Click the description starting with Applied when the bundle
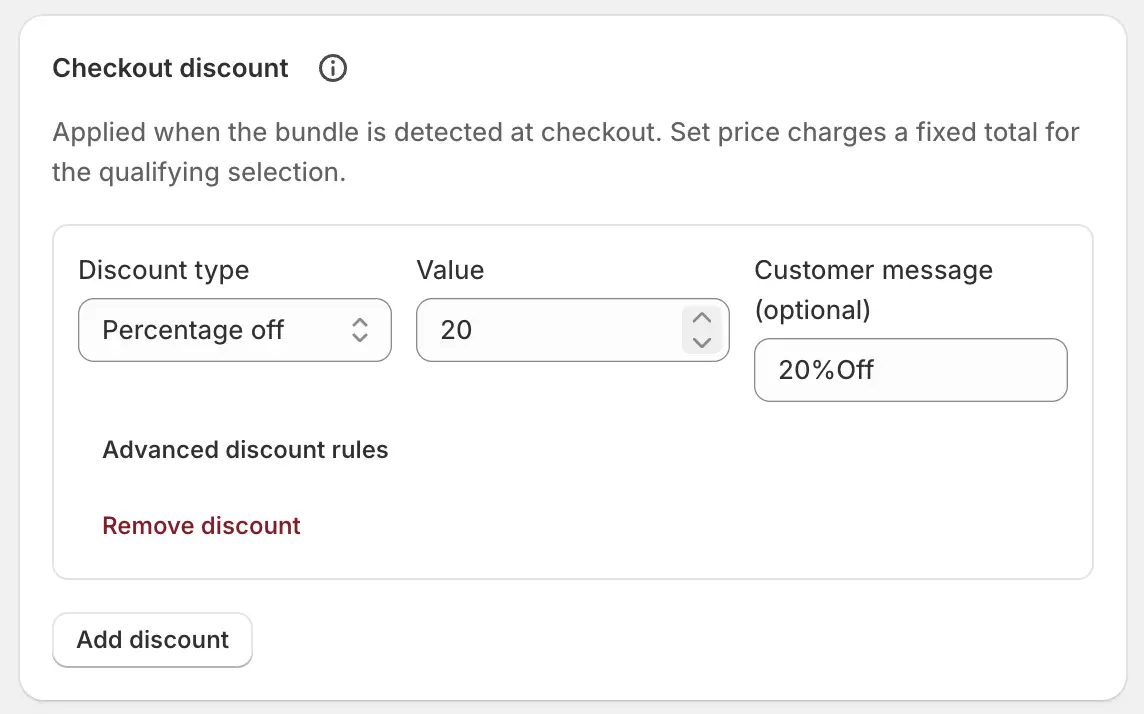 565,152
